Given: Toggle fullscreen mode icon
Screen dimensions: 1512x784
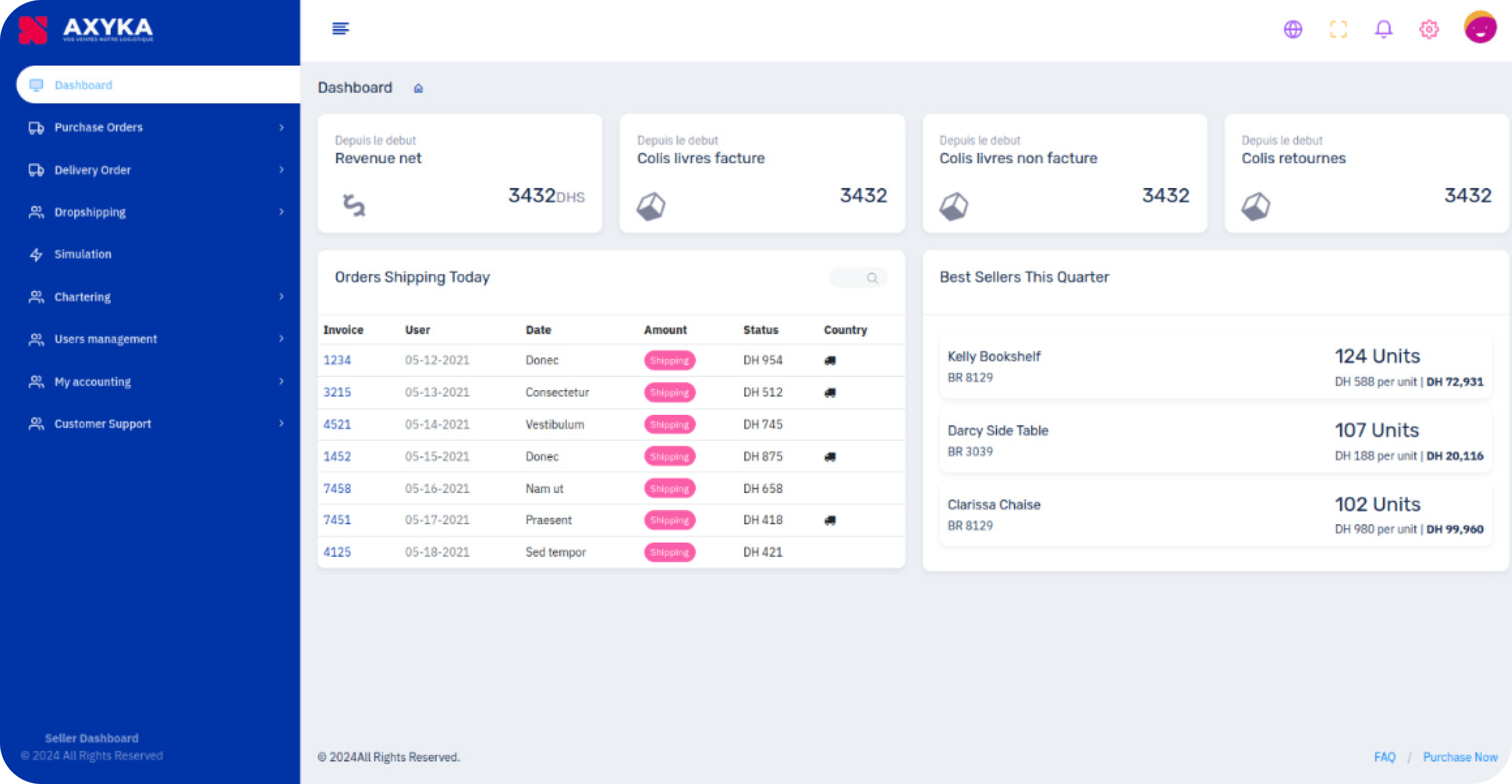Looking at the screenshot, I should pos(1338,29).
